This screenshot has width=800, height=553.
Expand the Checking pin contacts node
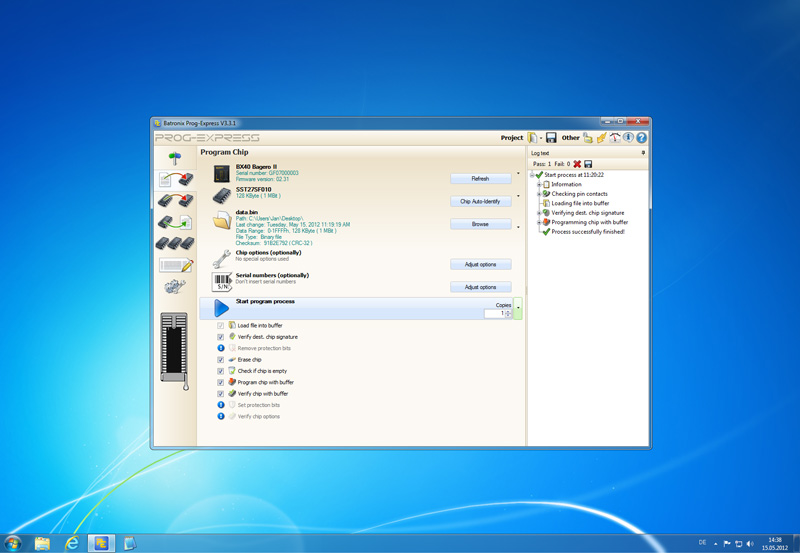[x=539, y=194]
